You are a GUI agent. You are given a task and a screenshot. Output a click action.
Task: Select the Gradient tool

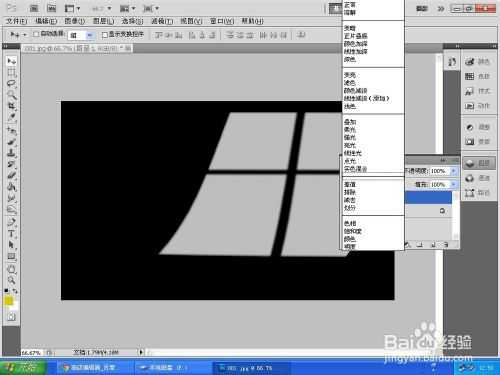point(11,187)
